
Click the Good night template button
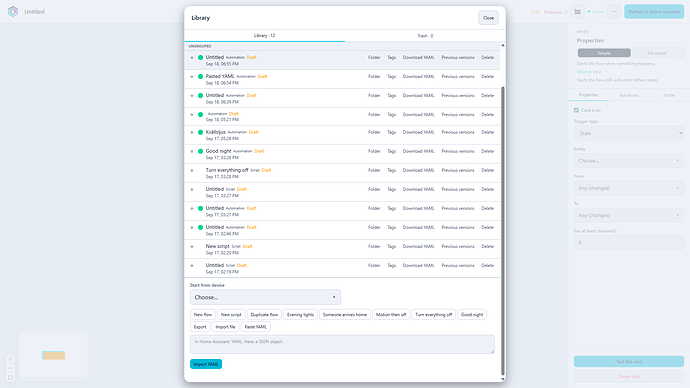[x=472, y=315]
